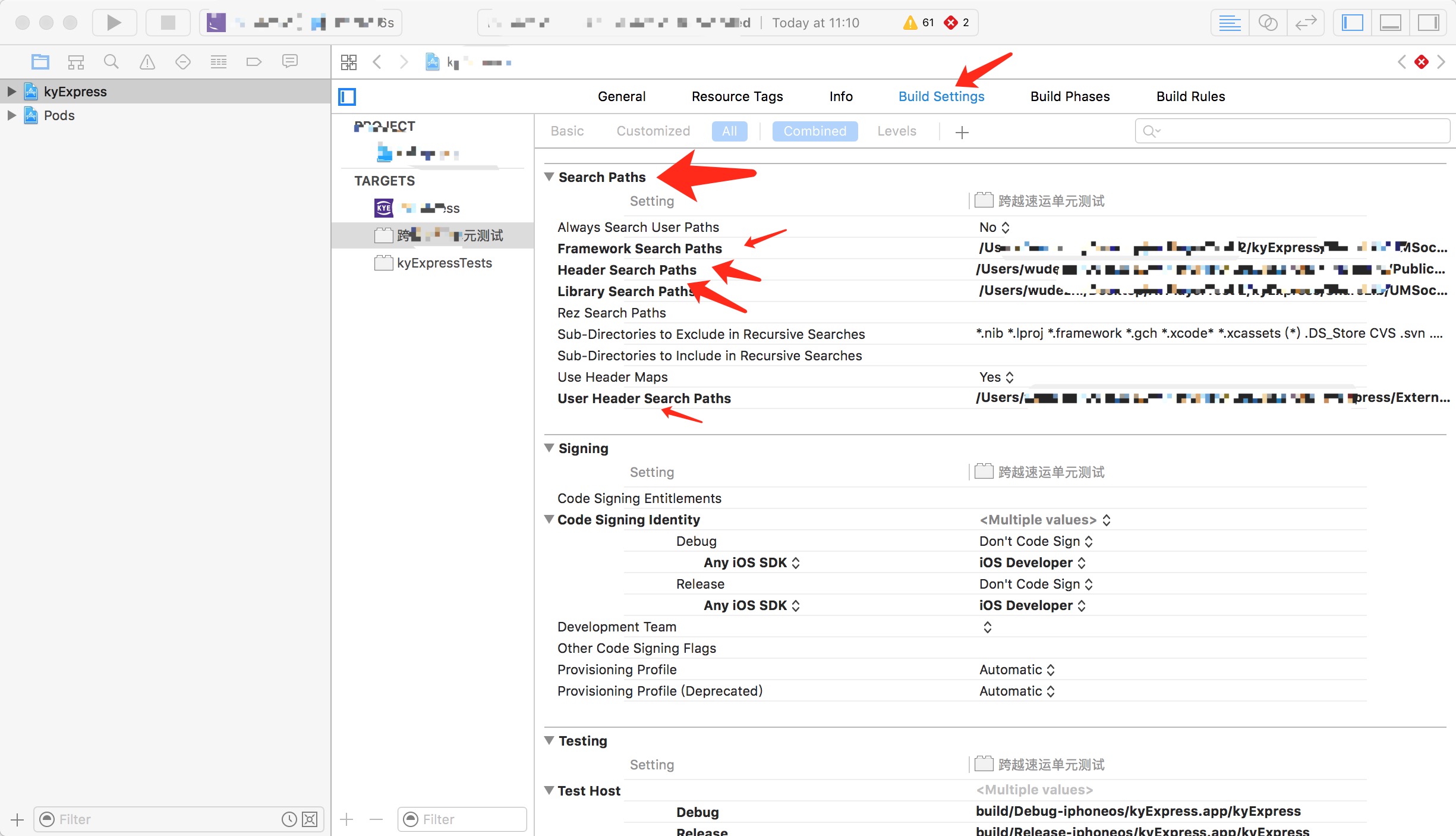Viewport: 1456px width, 836px height.
Task: Open the Test navigator diamond icon
Action: click(x=183, y=61)
